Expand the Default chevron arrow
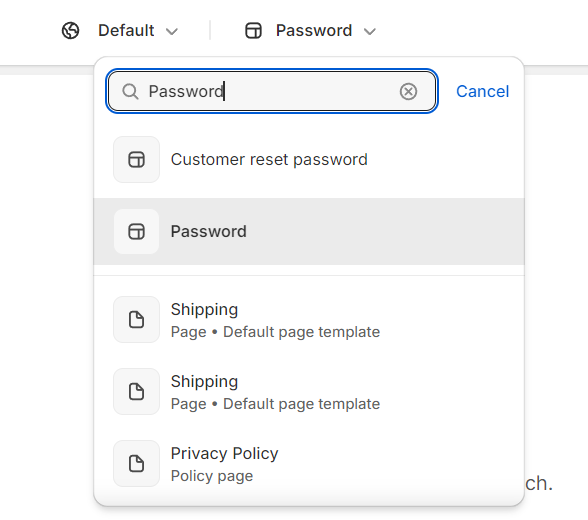This screenshot has width=588, height=520. point(172,31)
